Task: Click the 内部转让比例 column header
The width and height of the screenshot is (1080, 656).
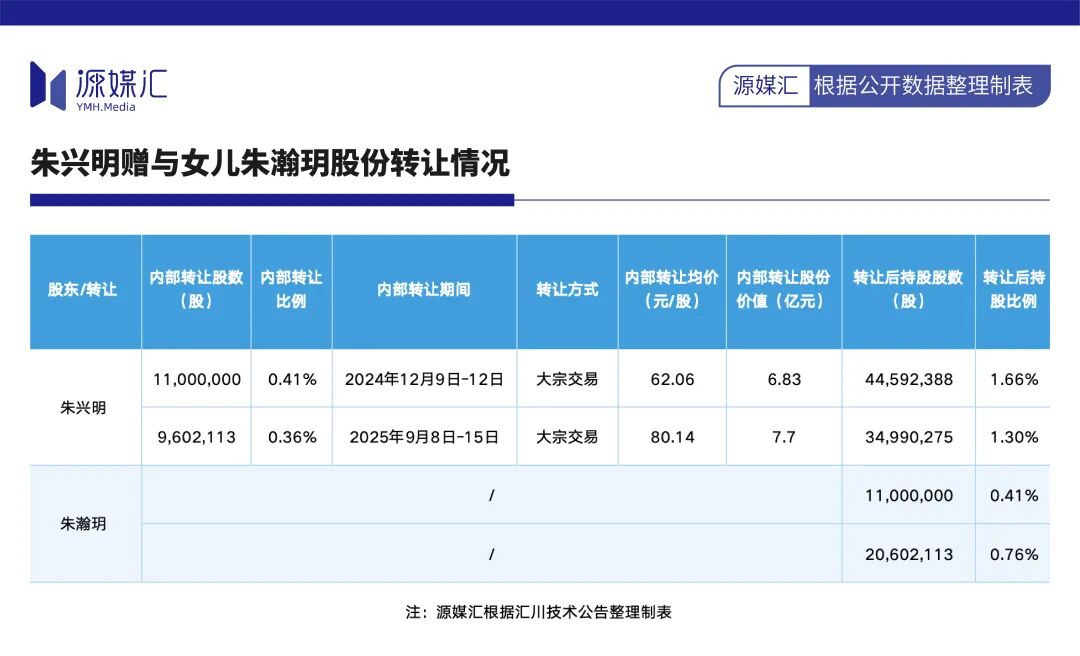Action: point(291,289)
